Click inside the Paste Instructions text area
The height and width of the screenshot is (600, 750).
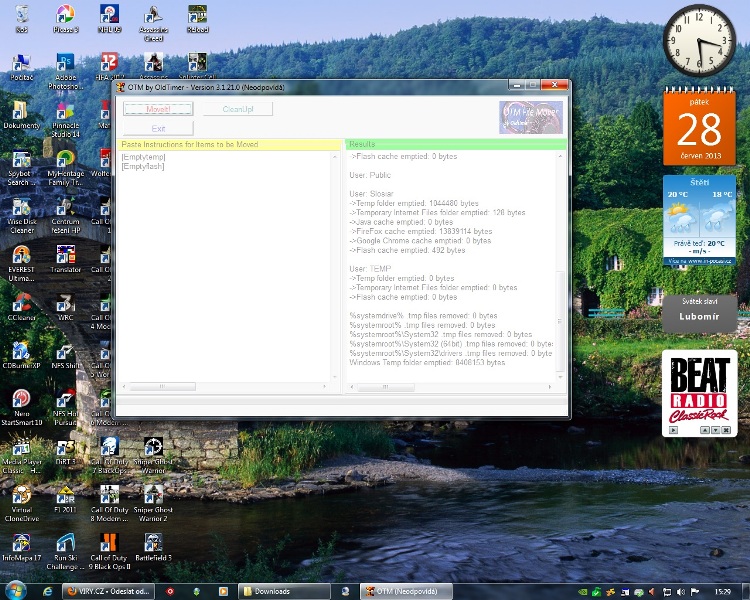point(228,260)
